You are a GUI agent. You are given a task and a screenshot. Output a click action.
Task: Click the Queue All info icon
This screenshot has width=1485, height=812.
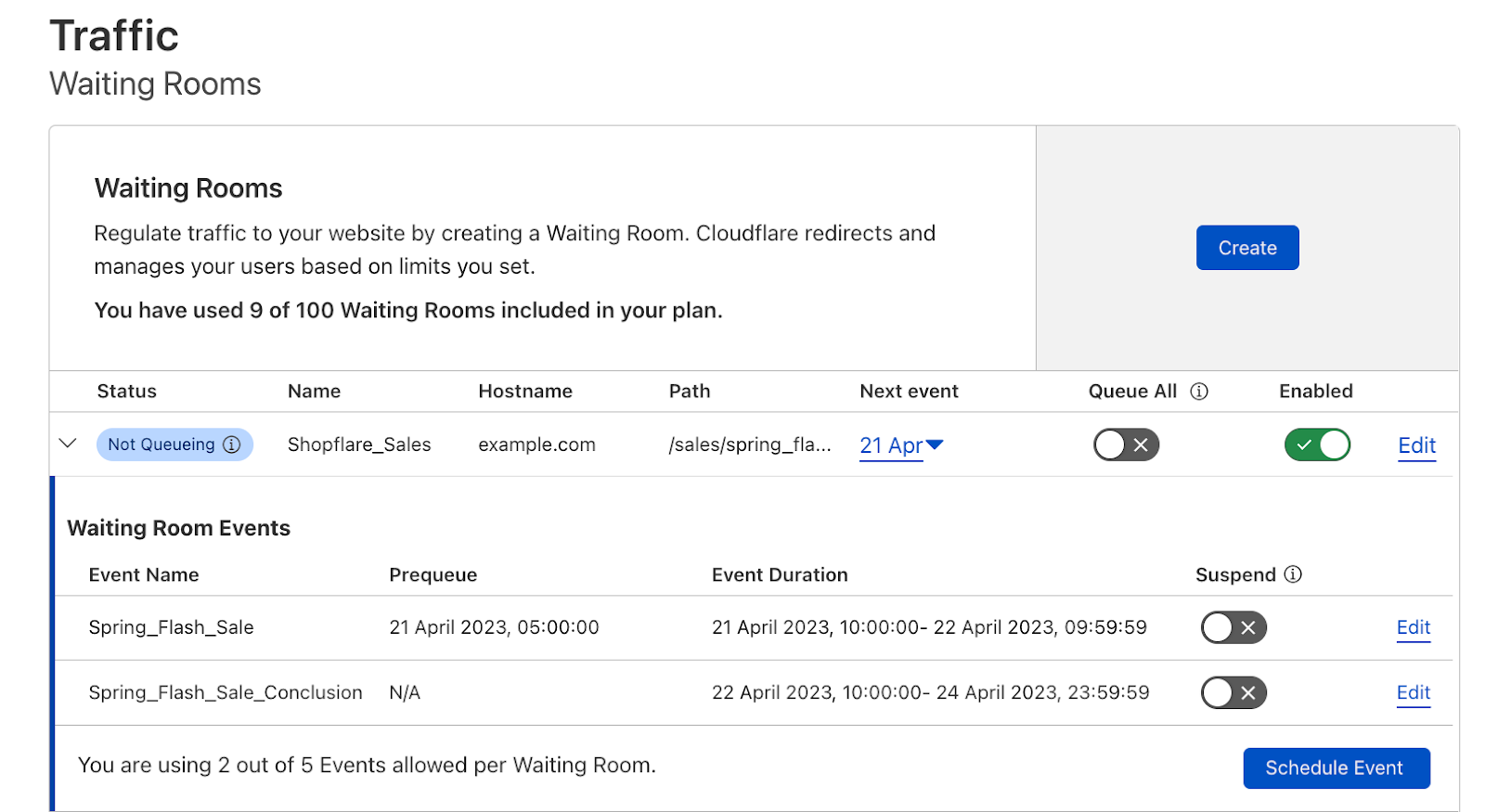coord(1199,392)
